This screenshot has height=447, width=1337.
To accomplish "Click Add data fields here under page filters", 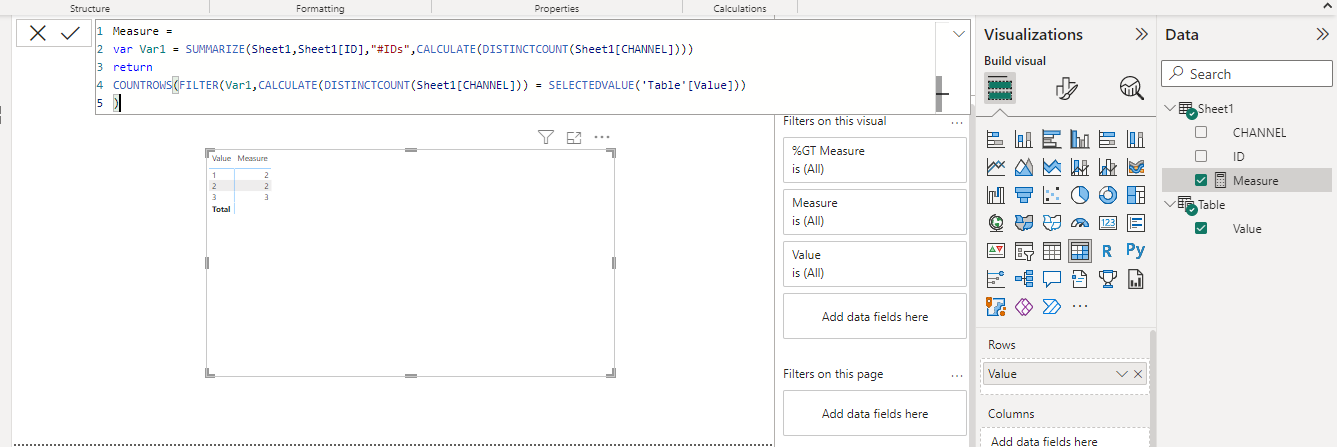I will [875, 413].
